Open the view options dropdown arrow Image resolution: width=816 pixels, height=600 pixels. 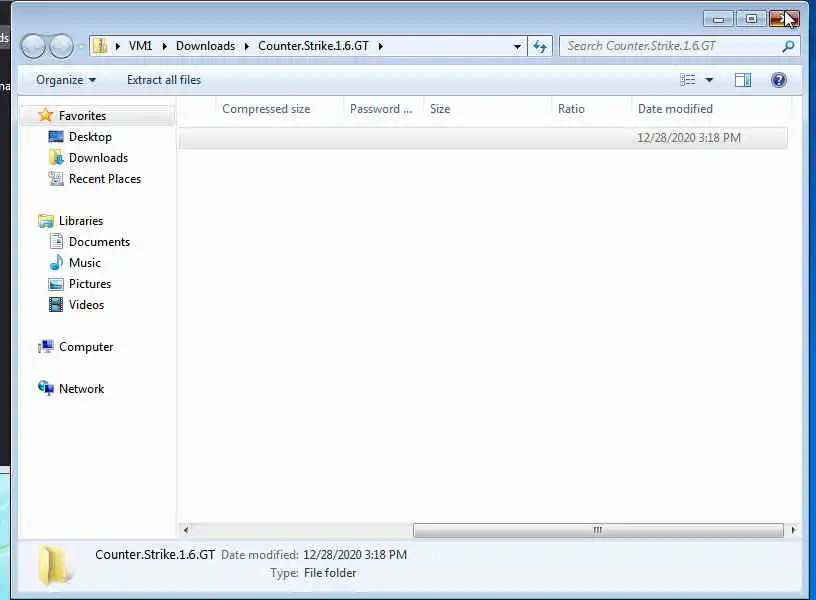[709, 80]
